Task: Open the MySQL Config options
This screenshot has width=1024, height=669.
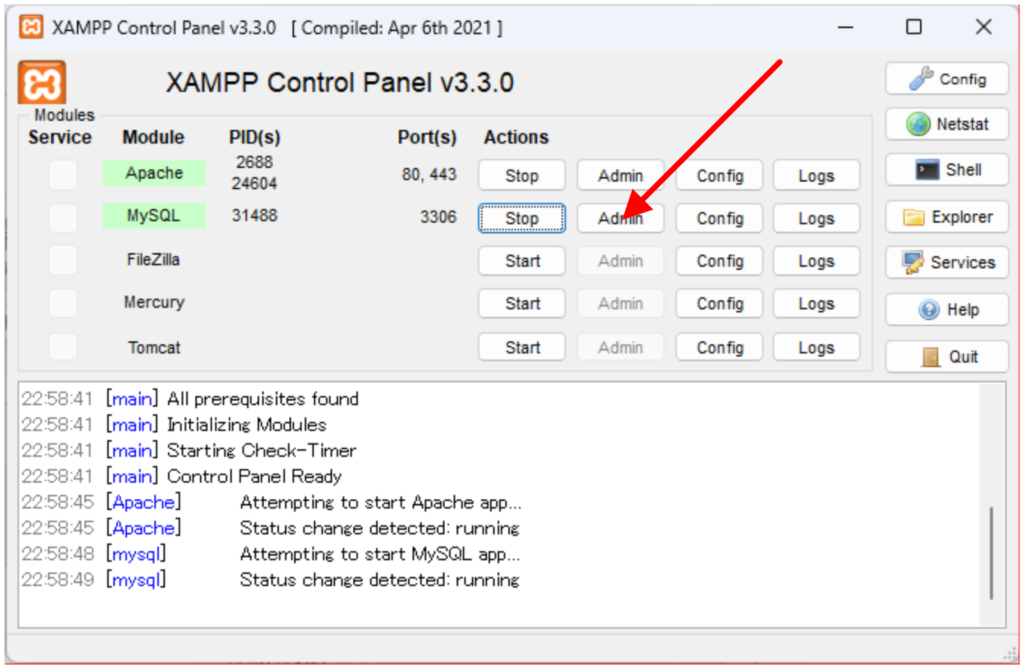Action: coord(719,218)
